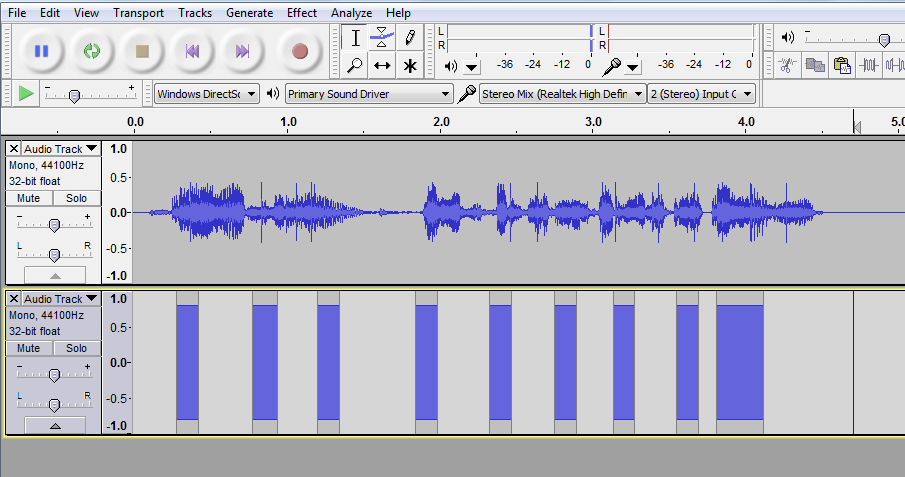The height and width of the screenshot is (477, 905).
Task: Open the Stereo Mix input device dropdown
Action: tap(562, 94)
